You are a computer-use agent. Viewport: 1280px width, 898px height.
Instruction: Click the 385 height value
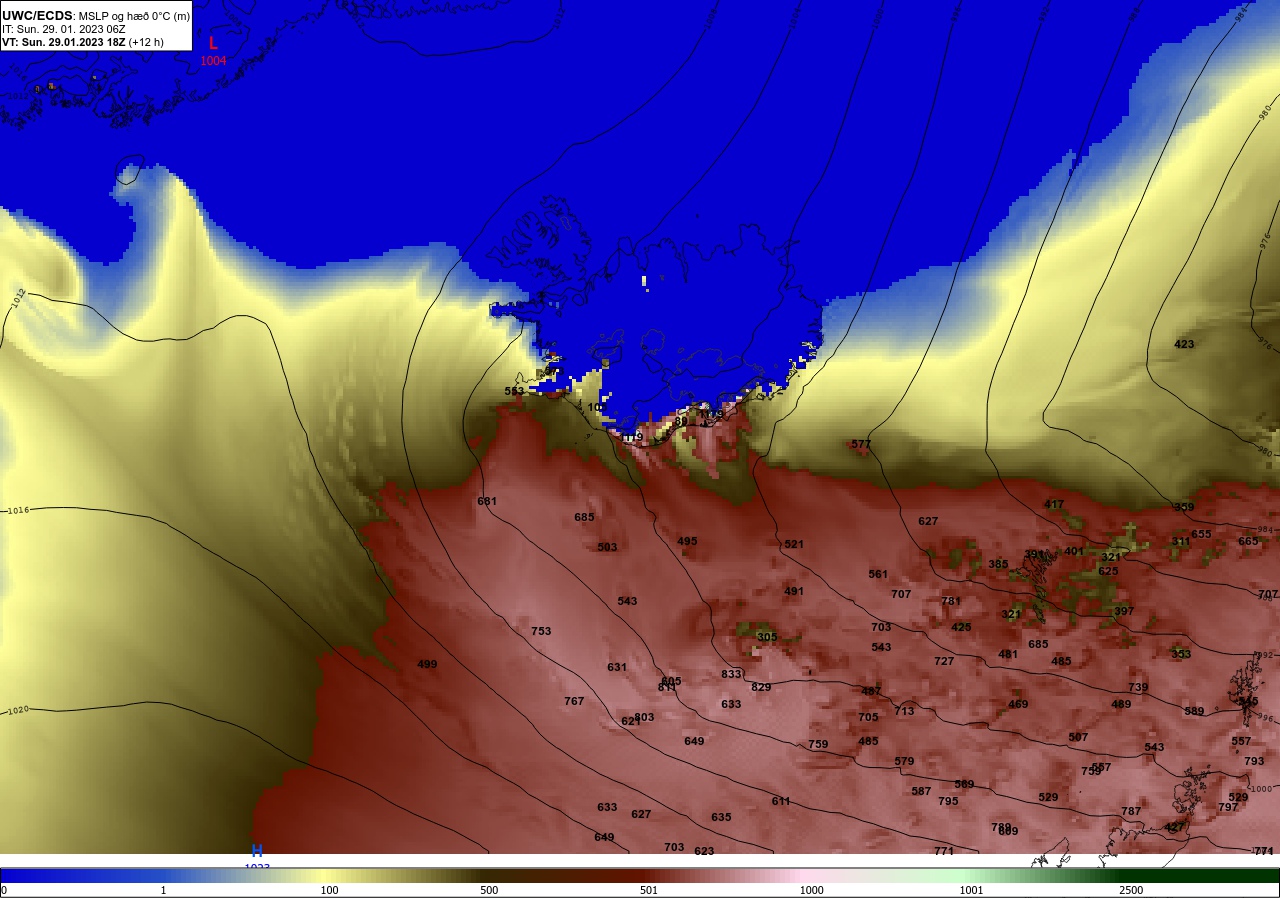click(x=998, y=564)
